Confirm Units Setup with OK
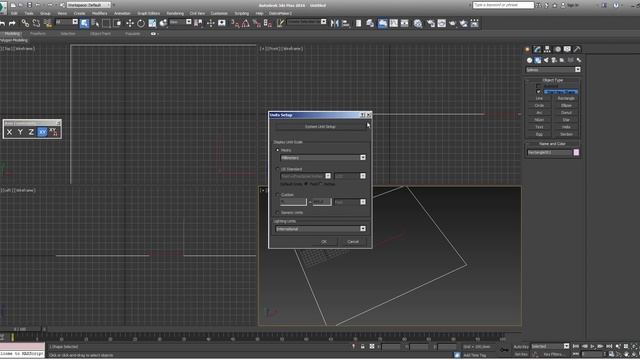This screenshot has width=640, height=360. coord(324,242)
